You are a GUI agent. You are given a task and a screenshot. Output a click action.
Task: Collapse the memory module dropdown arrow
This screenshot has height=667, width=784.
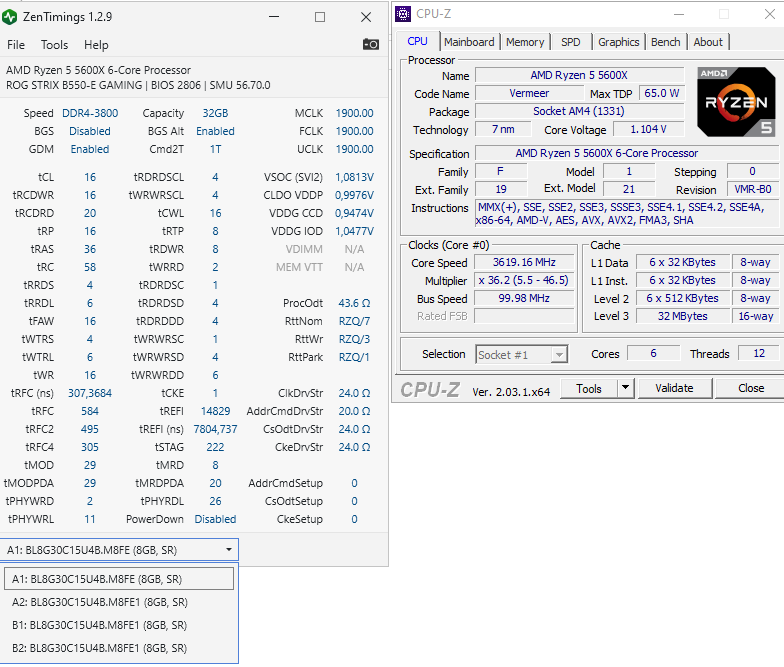(x=228, y=550)
